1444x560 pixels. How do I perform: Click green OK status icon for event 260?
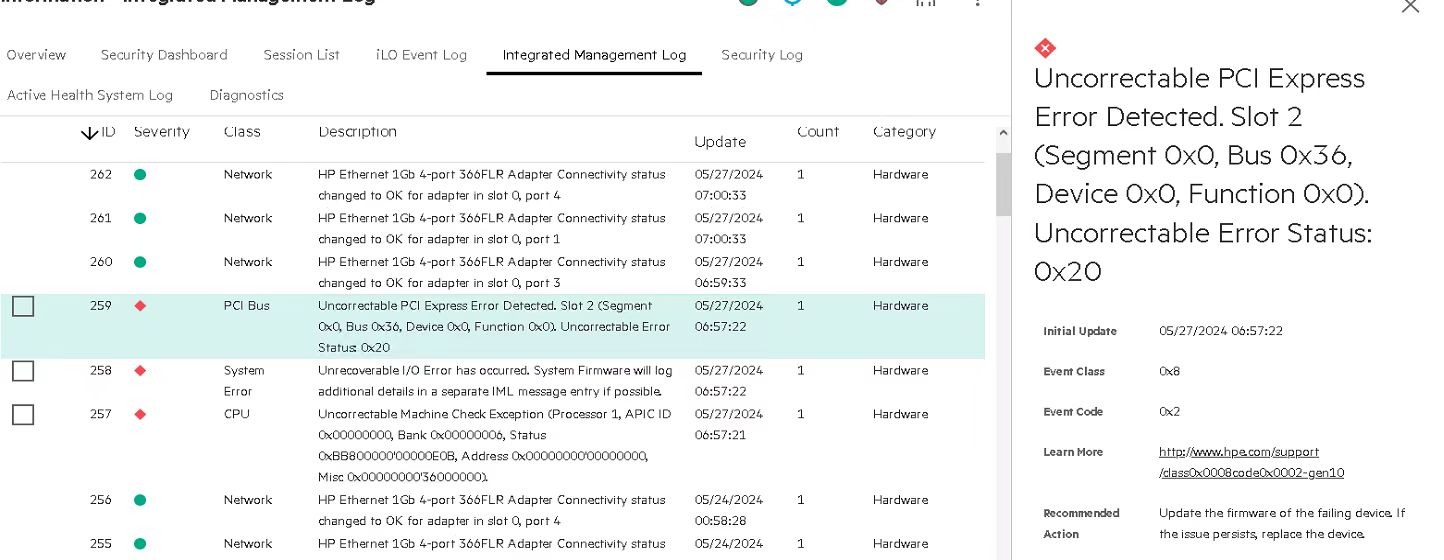[140, 262]
